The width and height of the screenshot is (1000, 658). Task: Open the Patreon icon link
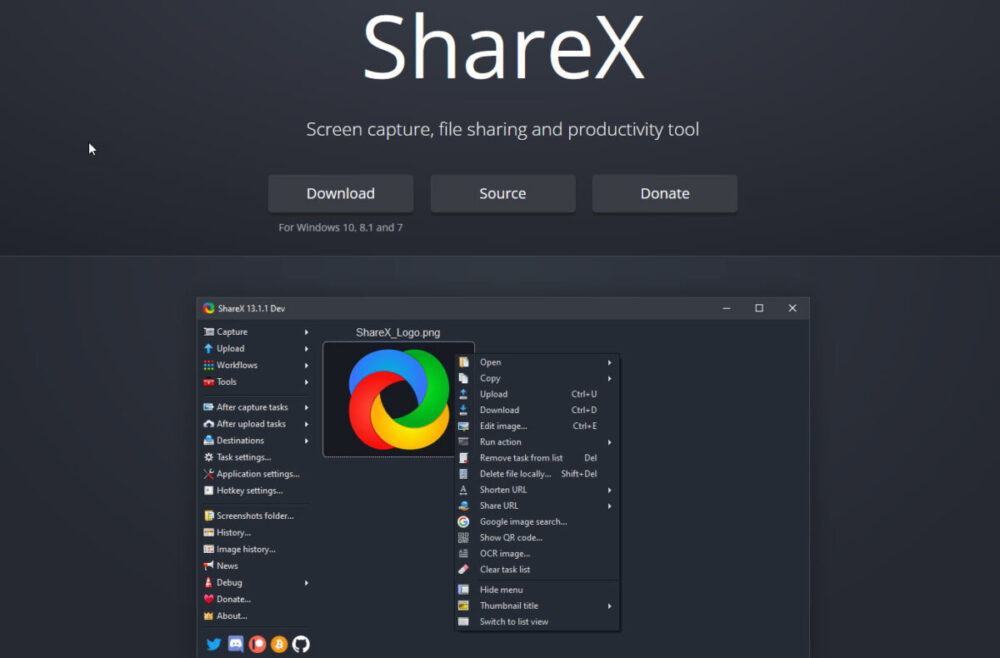pyautogui.click(x=257, y=644)
